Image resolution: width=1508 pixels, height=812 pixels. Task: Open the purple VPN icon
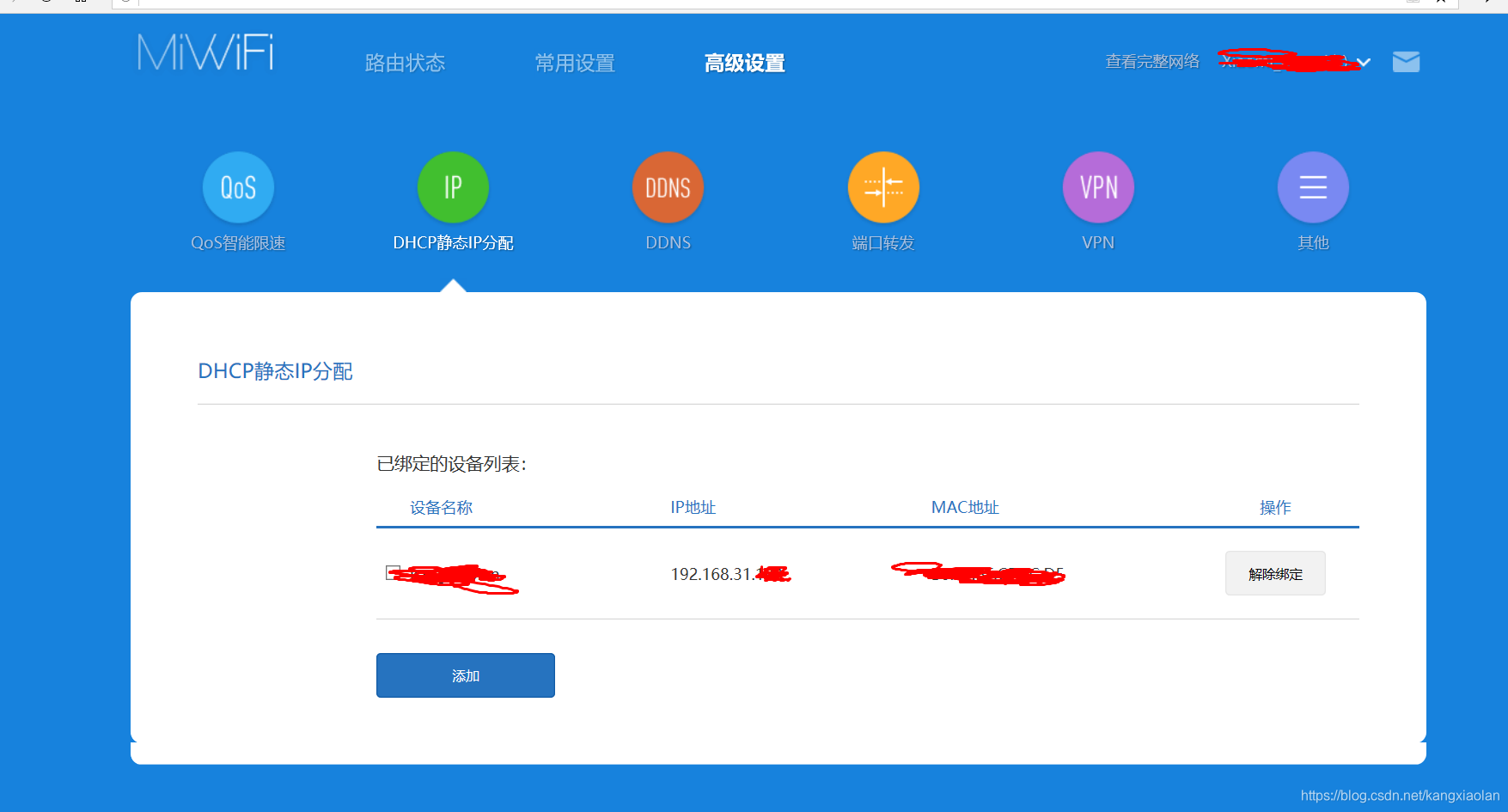[x=1098, y=187]
